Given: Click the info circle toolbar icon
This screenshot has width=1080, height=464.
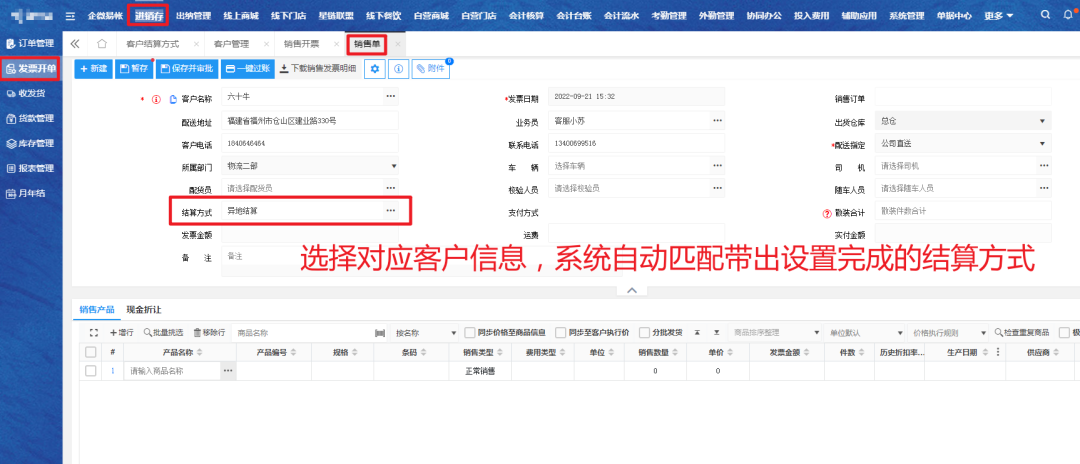Looking at the screenshot, I should click(398, 68).
